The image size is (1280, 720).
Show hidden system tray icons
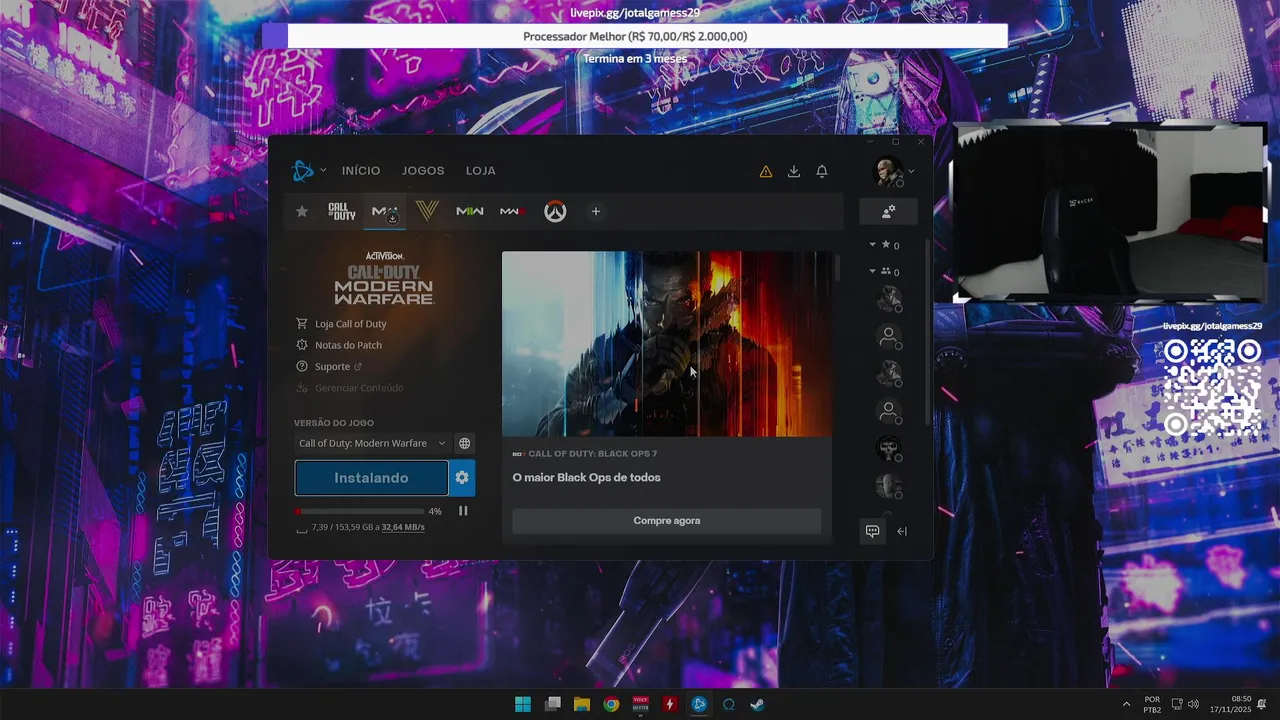pos(1127,704)
